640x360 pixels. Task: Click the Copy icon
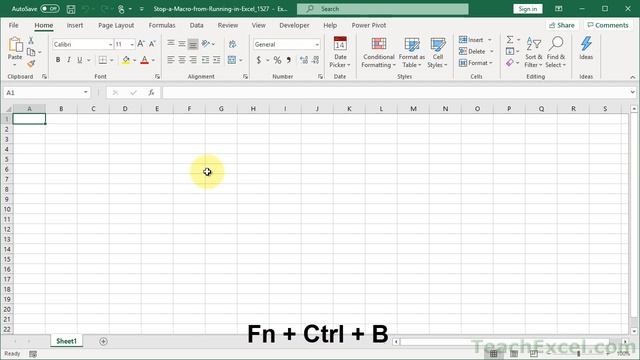tap(31, 52)
